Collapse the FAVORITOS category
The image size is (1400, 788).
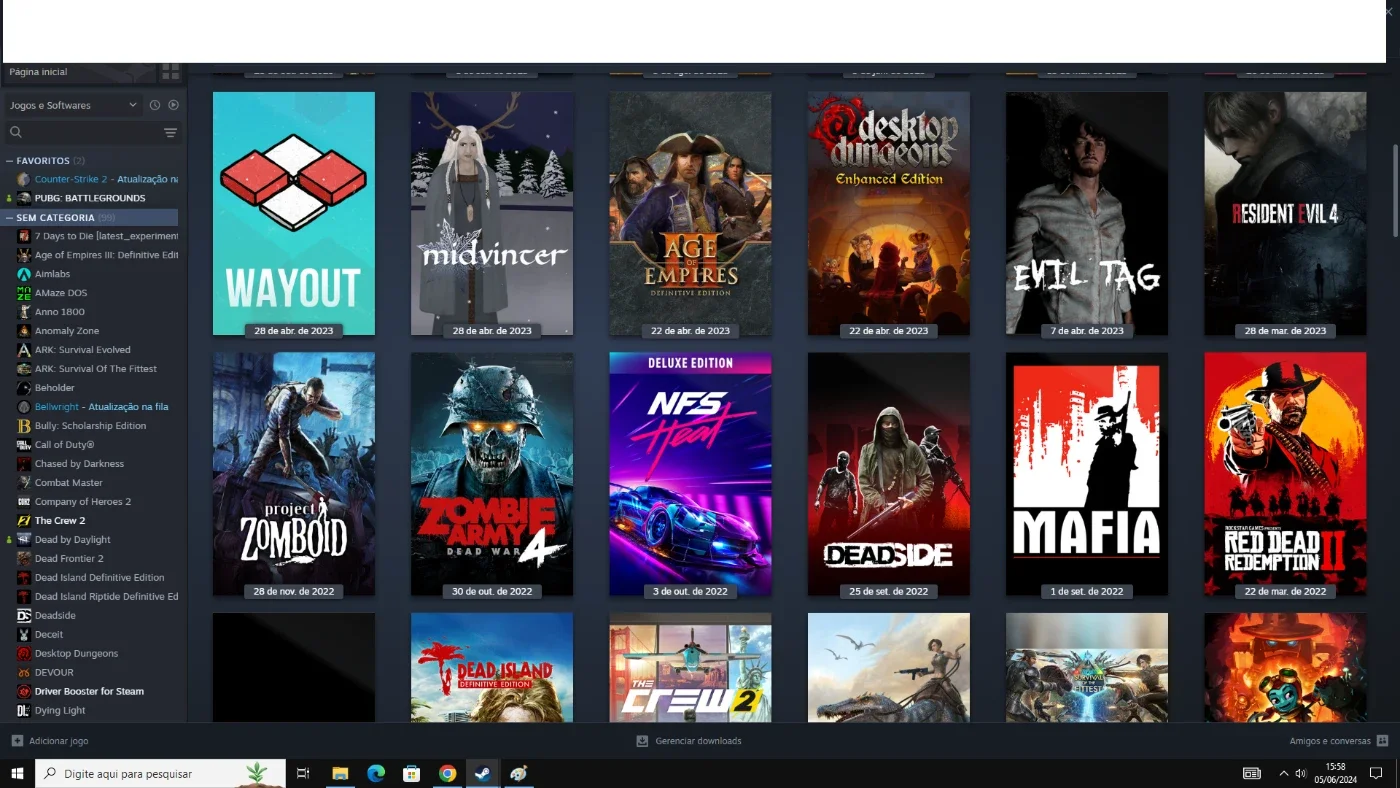[x=10, y=161]
